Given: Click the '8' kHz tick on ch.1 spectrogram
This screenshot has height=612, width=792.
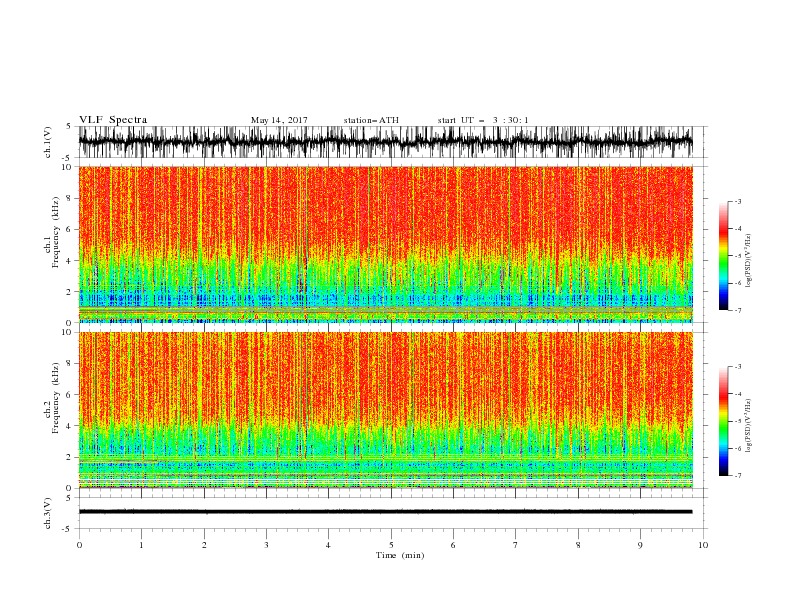Looking at the screenshot, I should 70,198.
